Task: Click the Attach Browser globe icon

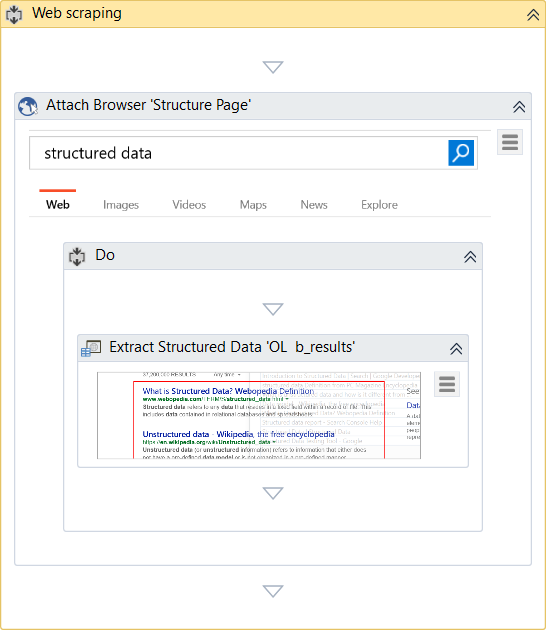Action: coord(28,106)
